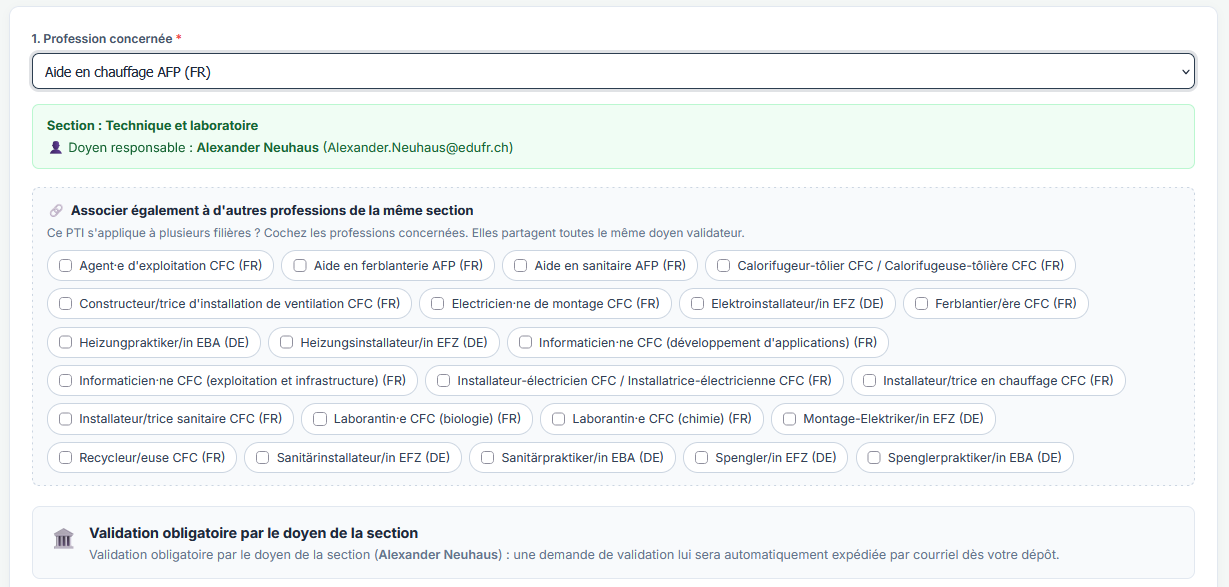Click the Validation obligatoire par le doyen heading
Screen dimensions: 1229x587
[x=254, y=533]
